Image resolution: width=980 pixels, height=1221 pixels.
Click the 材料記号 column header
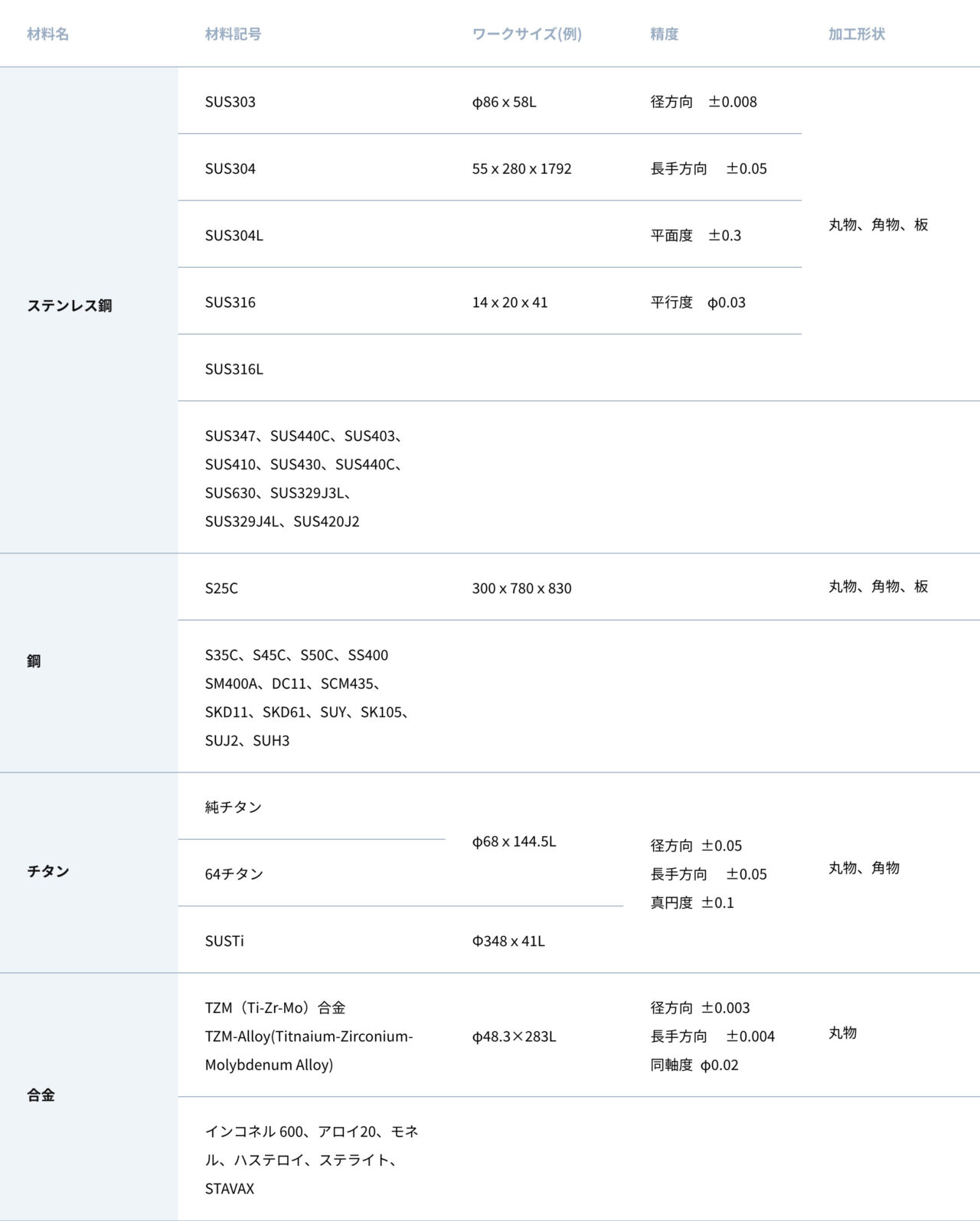(x=233, y=34)
